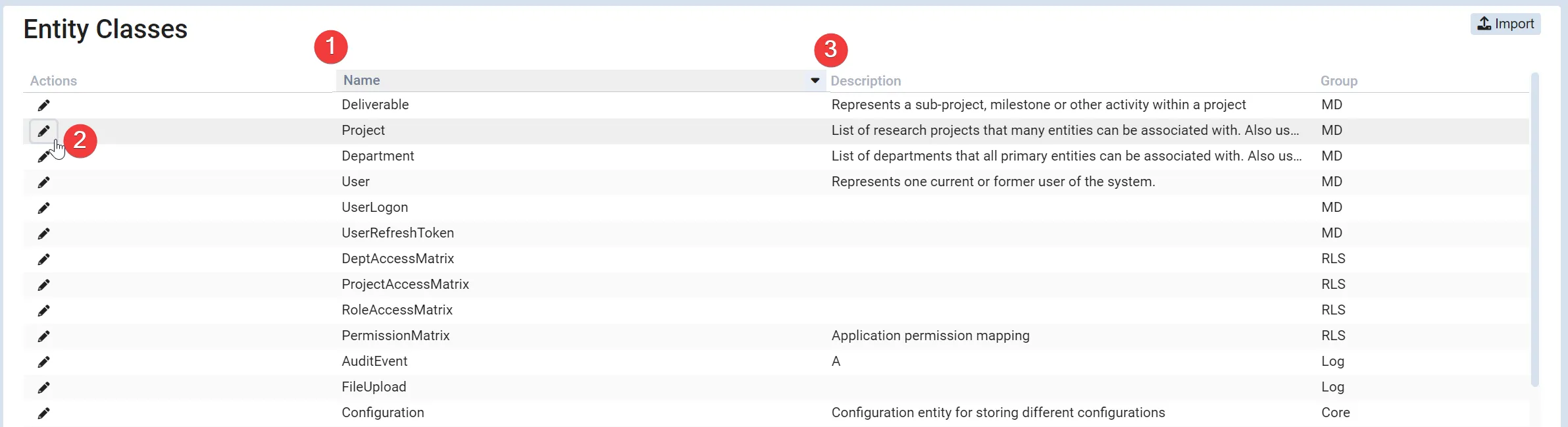Edit PermissionMatrix using its pencil icon
The image size is (1568, 427).
pyautogui.click(x=43, y=336)
